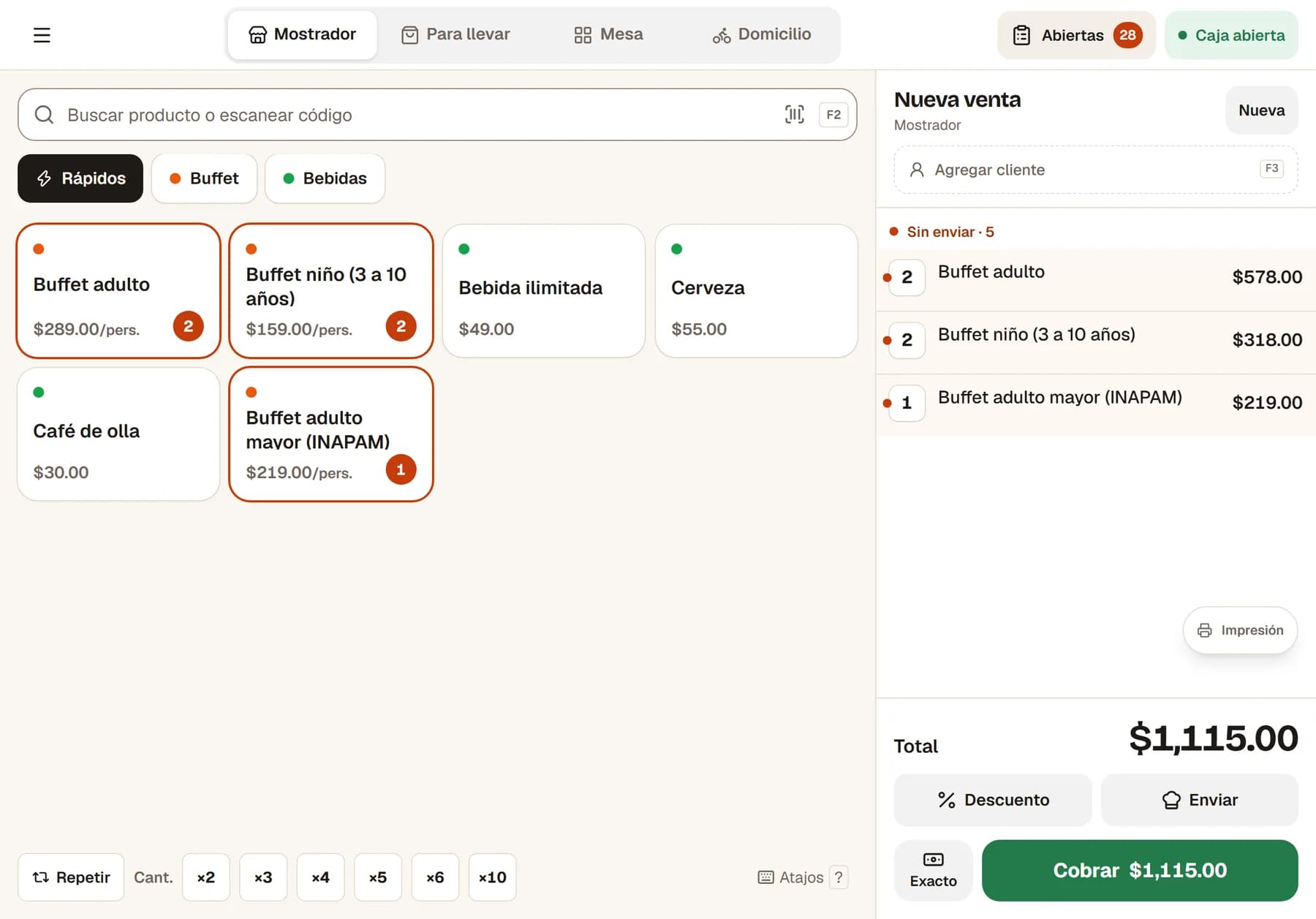Screen dimensions: 1316x919
Task: Click the barcode scanner icon
Action: click(x=795, y=114)
